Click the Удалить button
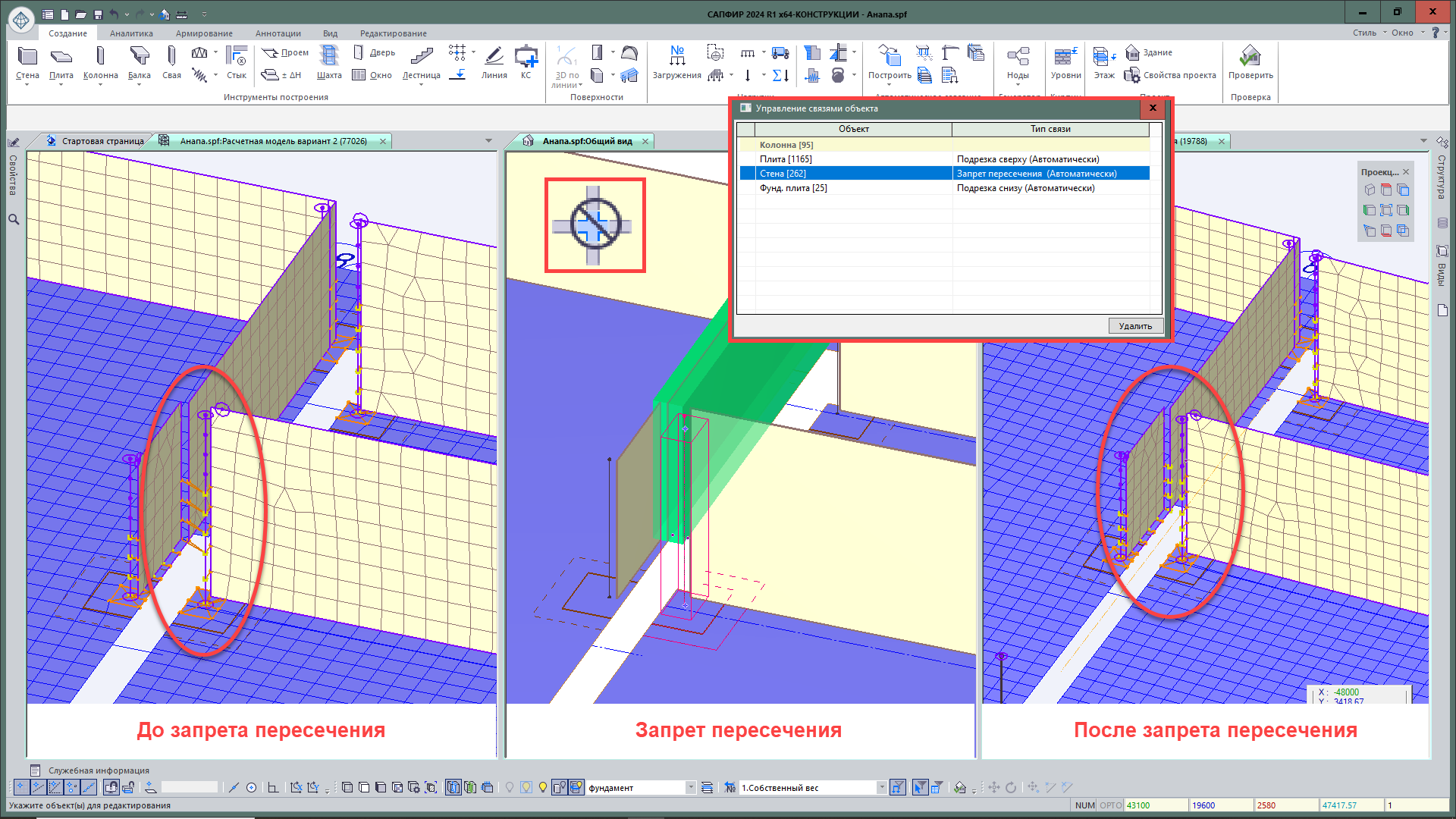 pyautogui.click(x=1134, y=326)
